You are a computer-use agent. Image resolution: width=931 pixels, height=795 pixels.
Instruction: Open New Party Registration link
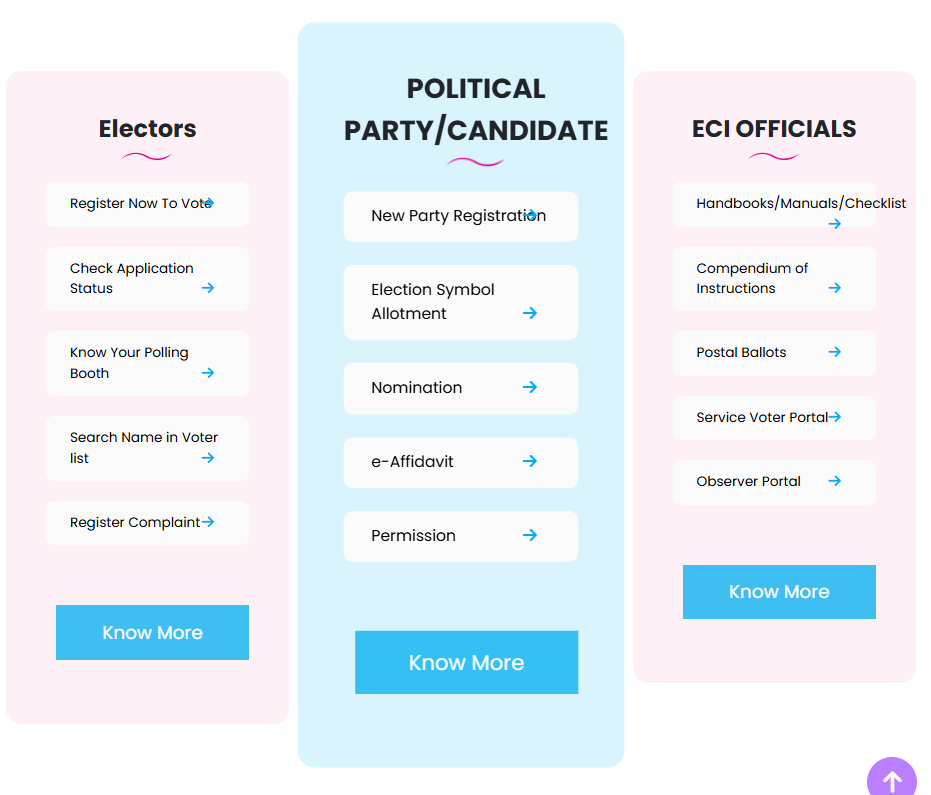click(x=456, y=216)
